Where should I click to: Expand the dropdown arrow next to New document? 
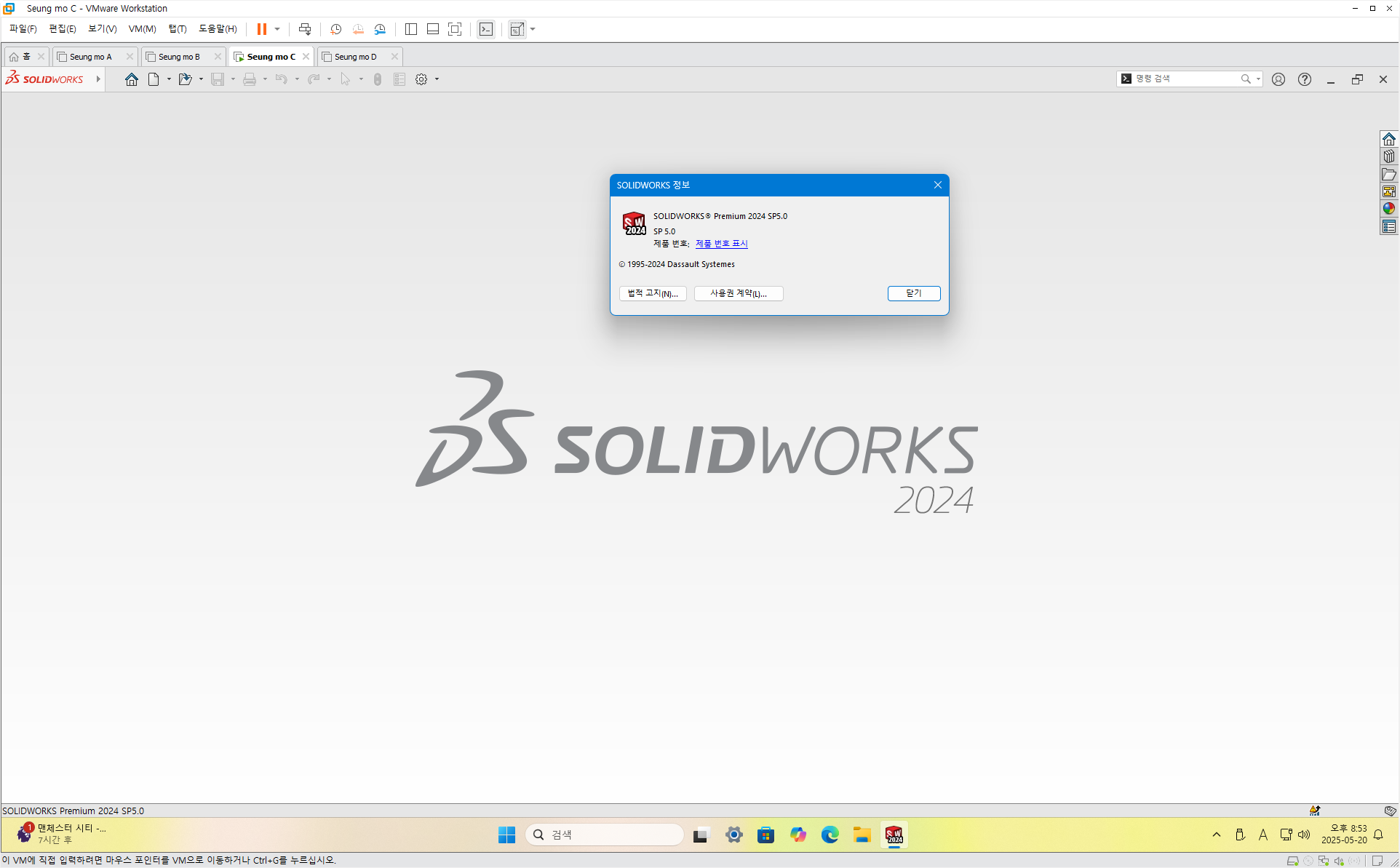pos(169,79)
